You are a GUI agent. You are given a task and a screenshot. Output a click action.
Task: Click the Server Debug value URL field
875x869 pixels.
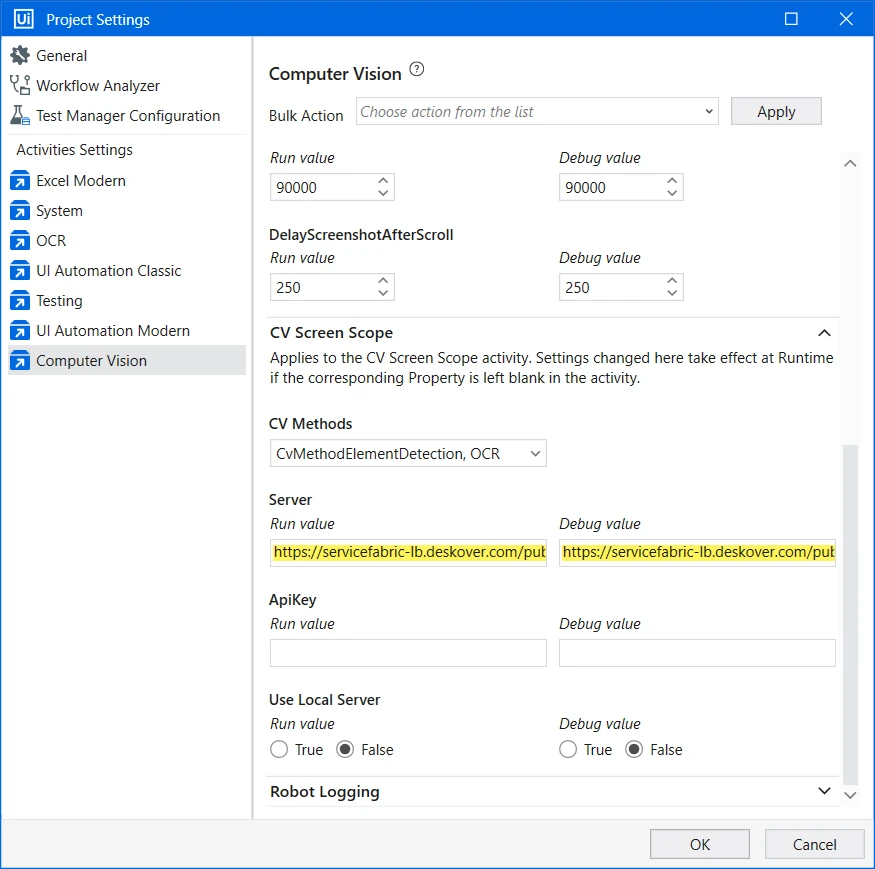click(697, 553)
